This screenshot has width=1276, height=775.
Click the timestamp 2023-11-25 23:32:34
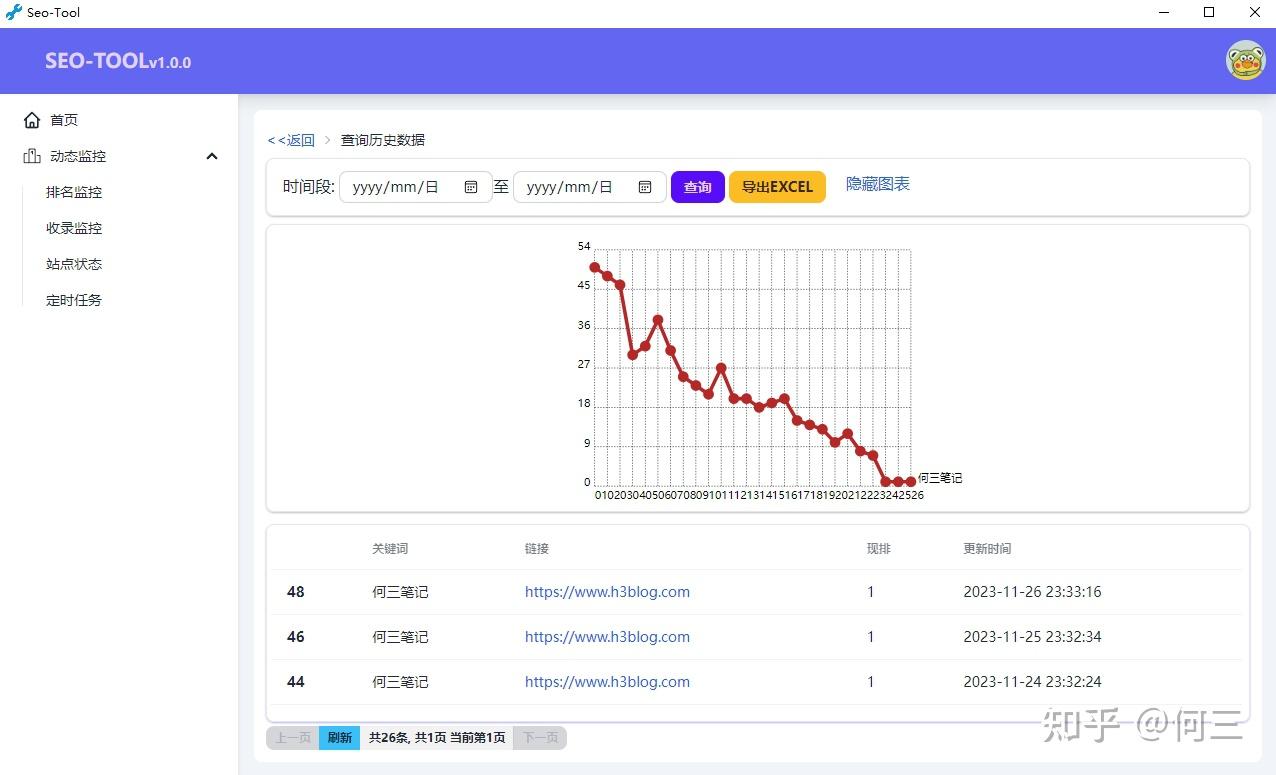(1032, 637)
